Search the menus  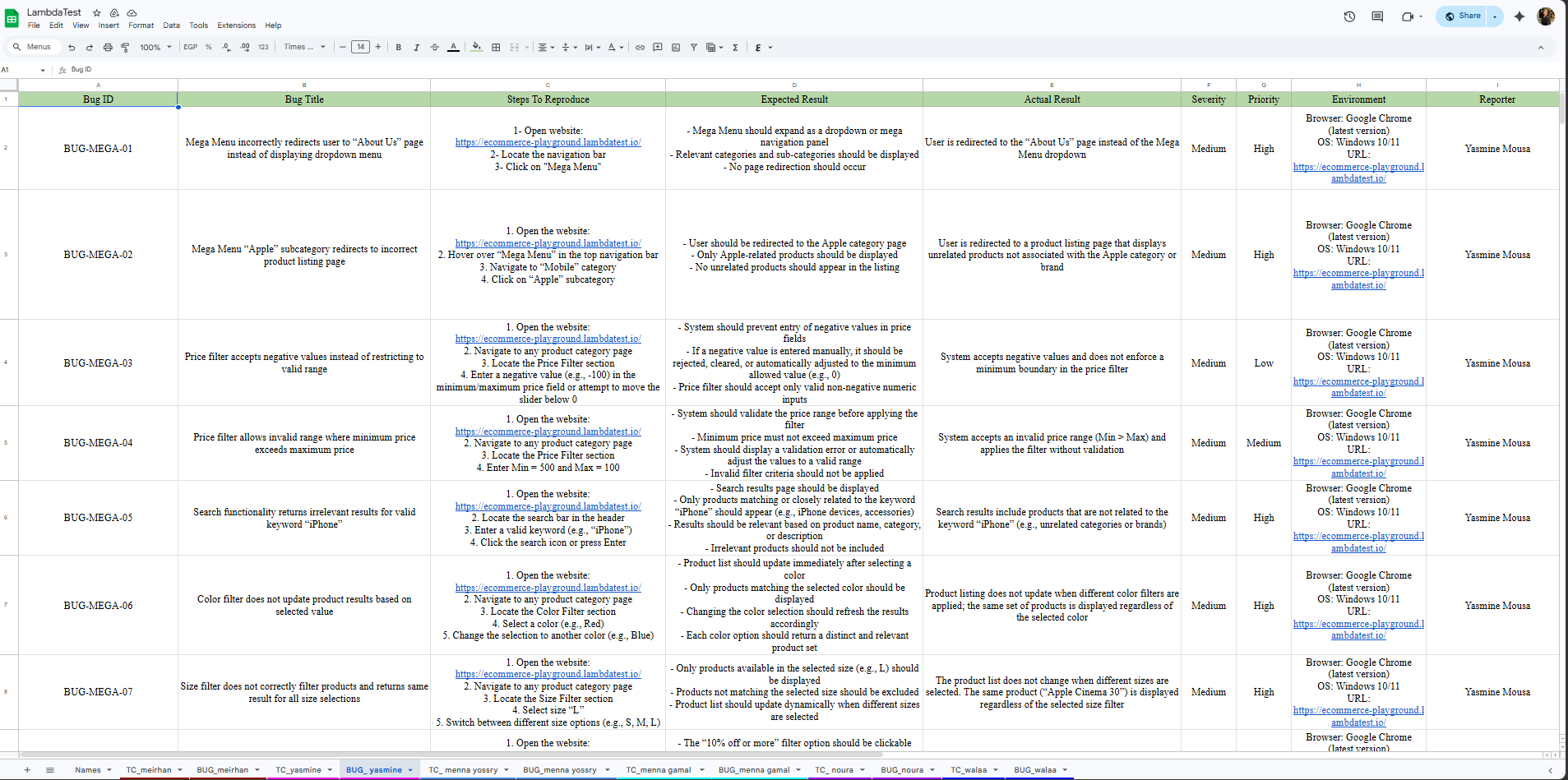34,47
